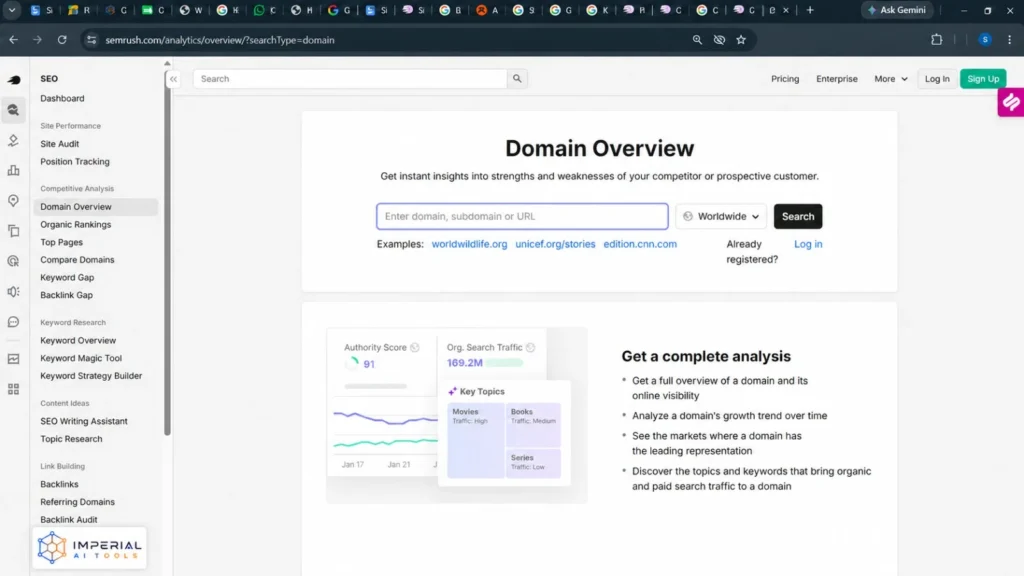Open the Local map pin icon
1024x576 pixels.
coord(13,200)
